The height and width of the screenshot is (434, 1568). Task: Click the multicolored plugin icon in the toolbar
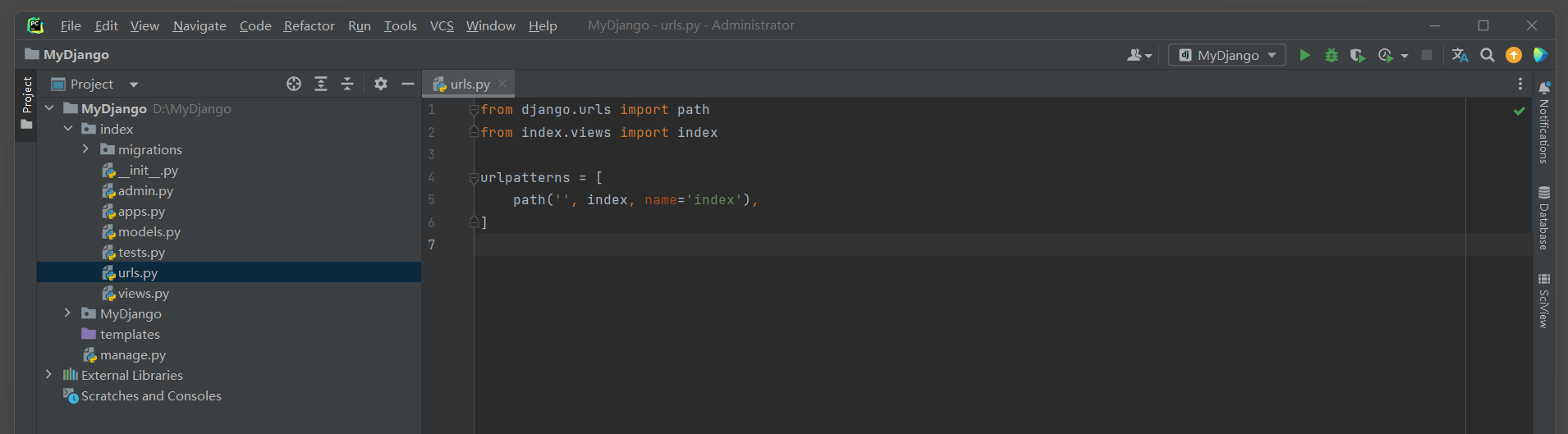1540,55
